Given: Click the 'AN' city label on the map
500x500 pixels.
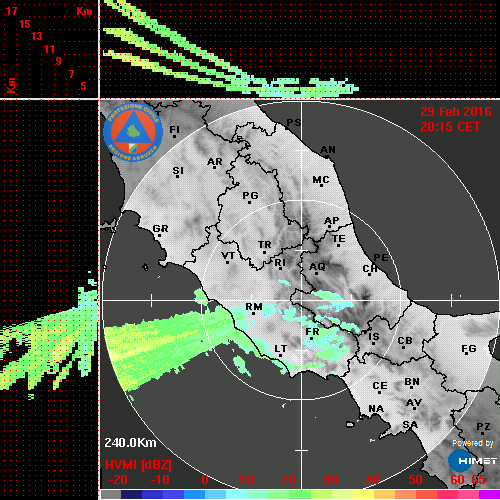Looking at the screenshot, I should (328, 150).
